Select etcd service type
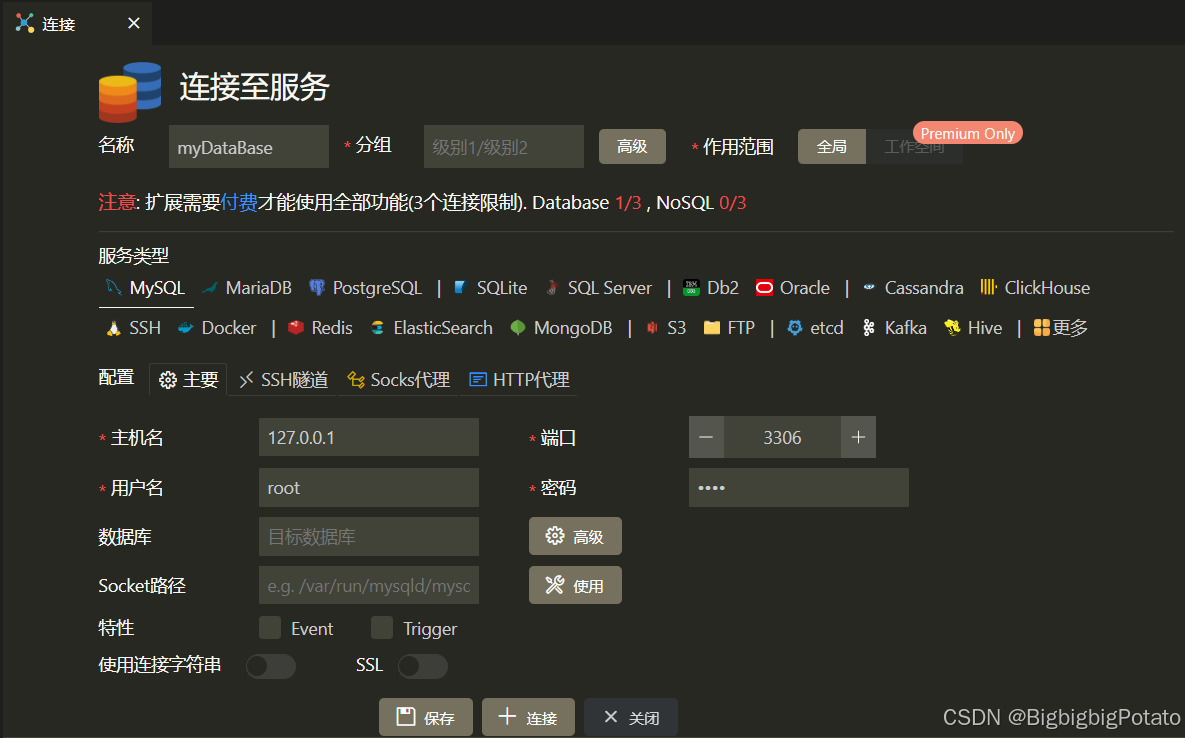The width and height of the screenshot is (1185, 738). [x=815, y=328]
